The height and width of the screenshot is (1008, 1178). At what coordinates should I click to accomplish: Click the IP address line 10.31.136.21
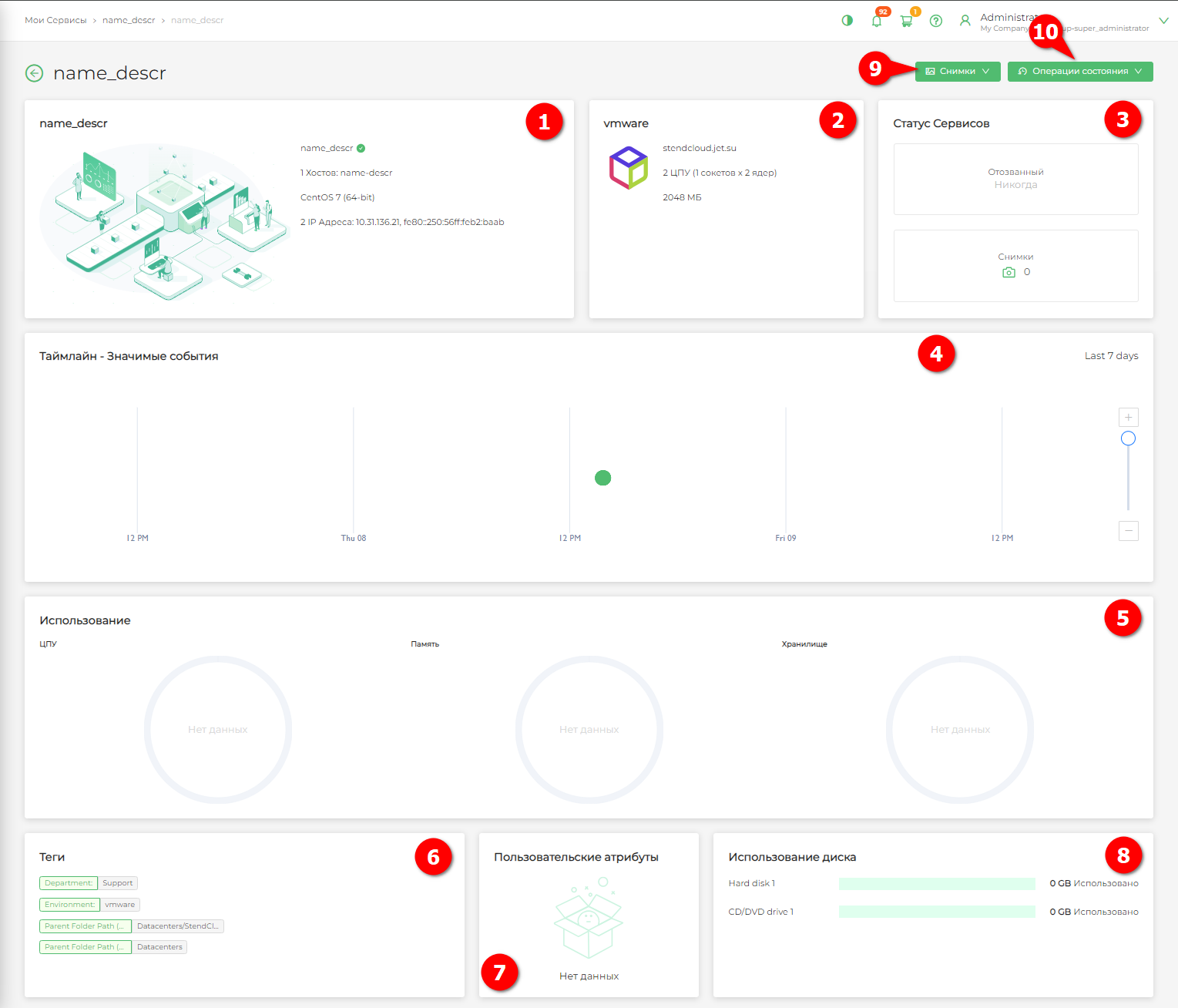pyautogui.click(x=402, y=222)
